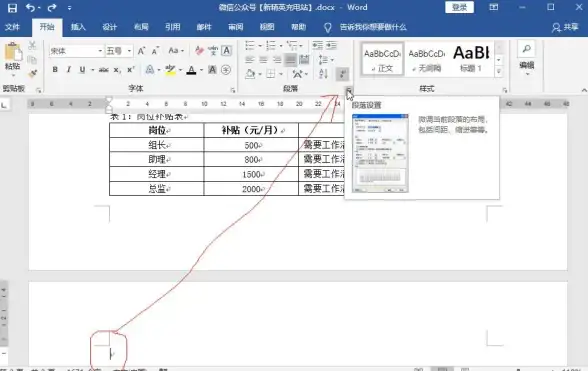Screen dimensions: 588x371
Task: Activate the Format Painter brush
Action: [32, 73]
